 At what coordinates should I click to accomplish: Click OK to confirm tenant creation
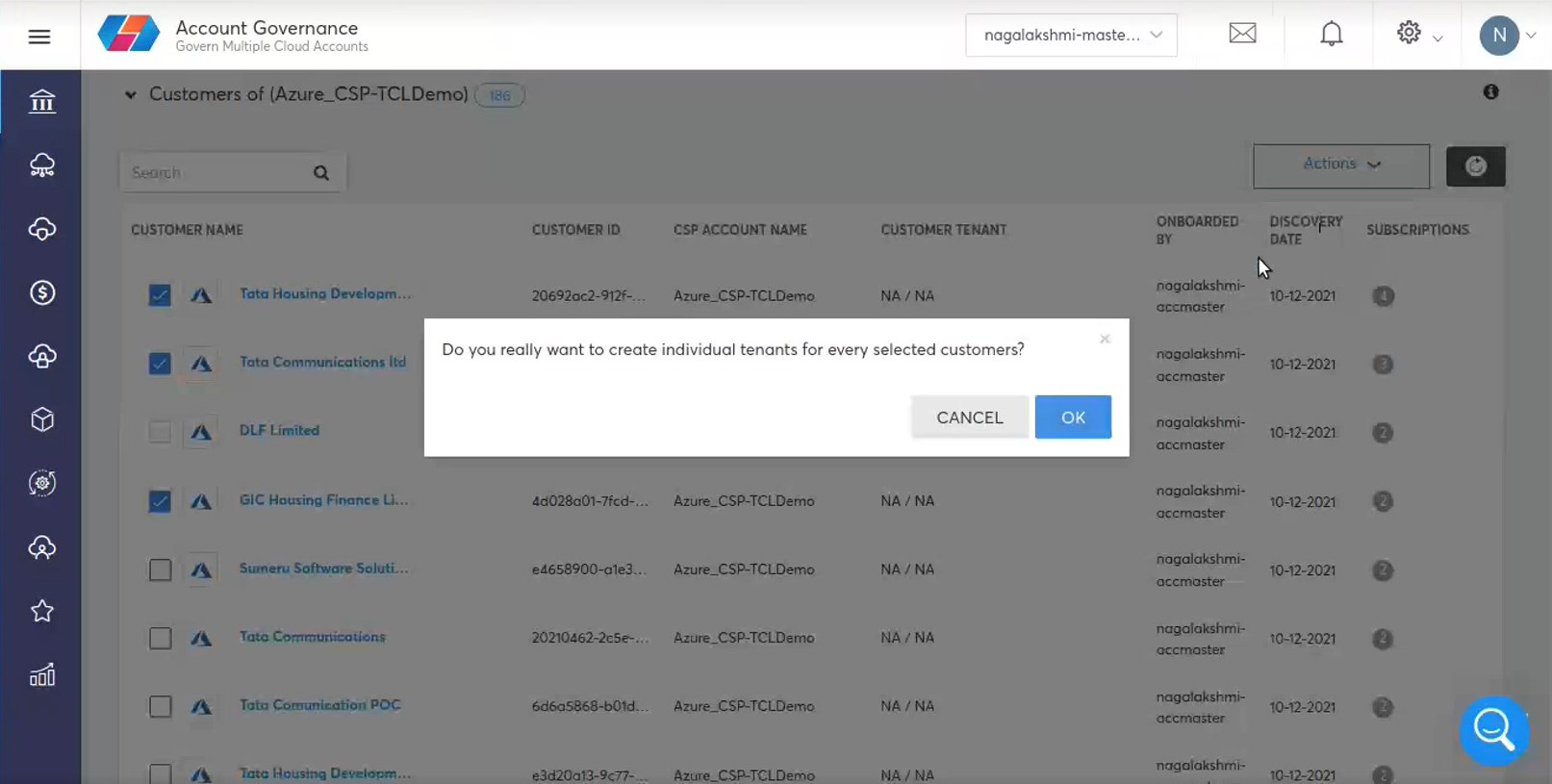click(x=1073, y=417)
